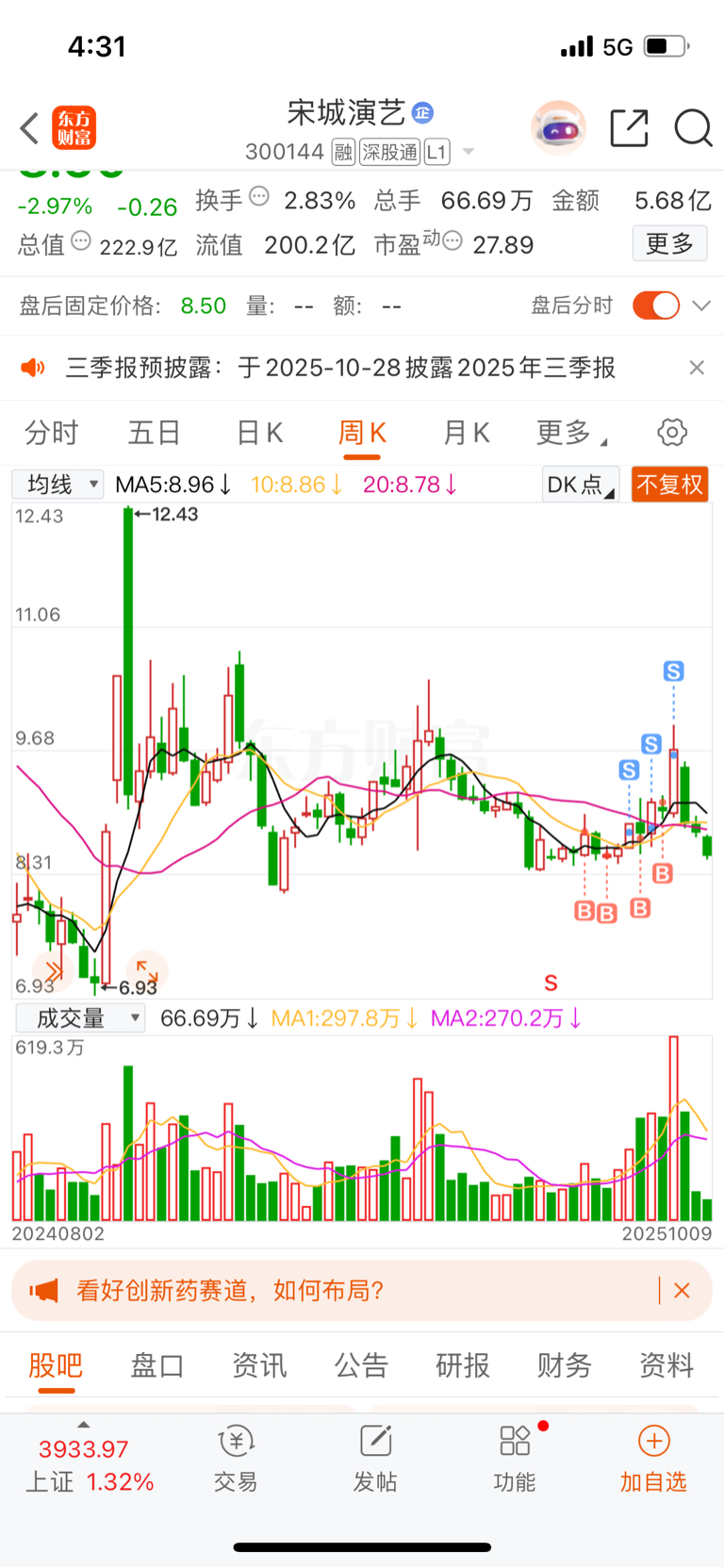
Task: Open chart settings gear icon
Action: [x=672, y=433]
